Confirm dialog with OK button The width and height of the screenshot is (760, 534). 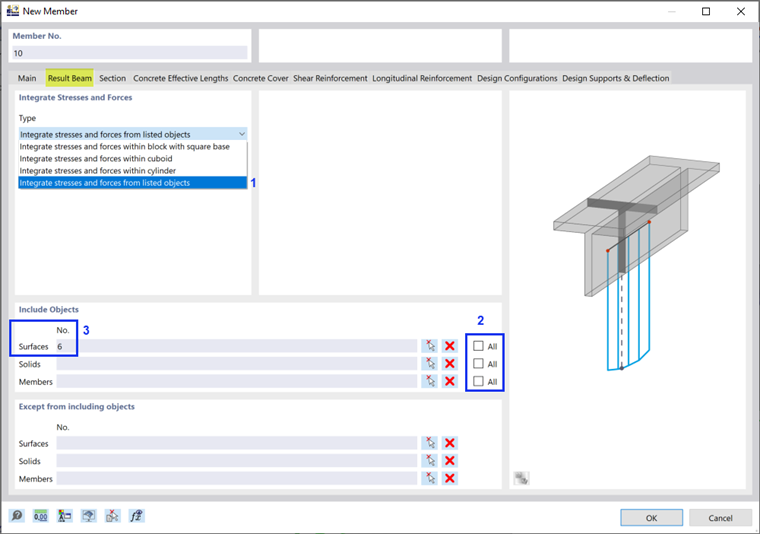click(x=651, y=518)
